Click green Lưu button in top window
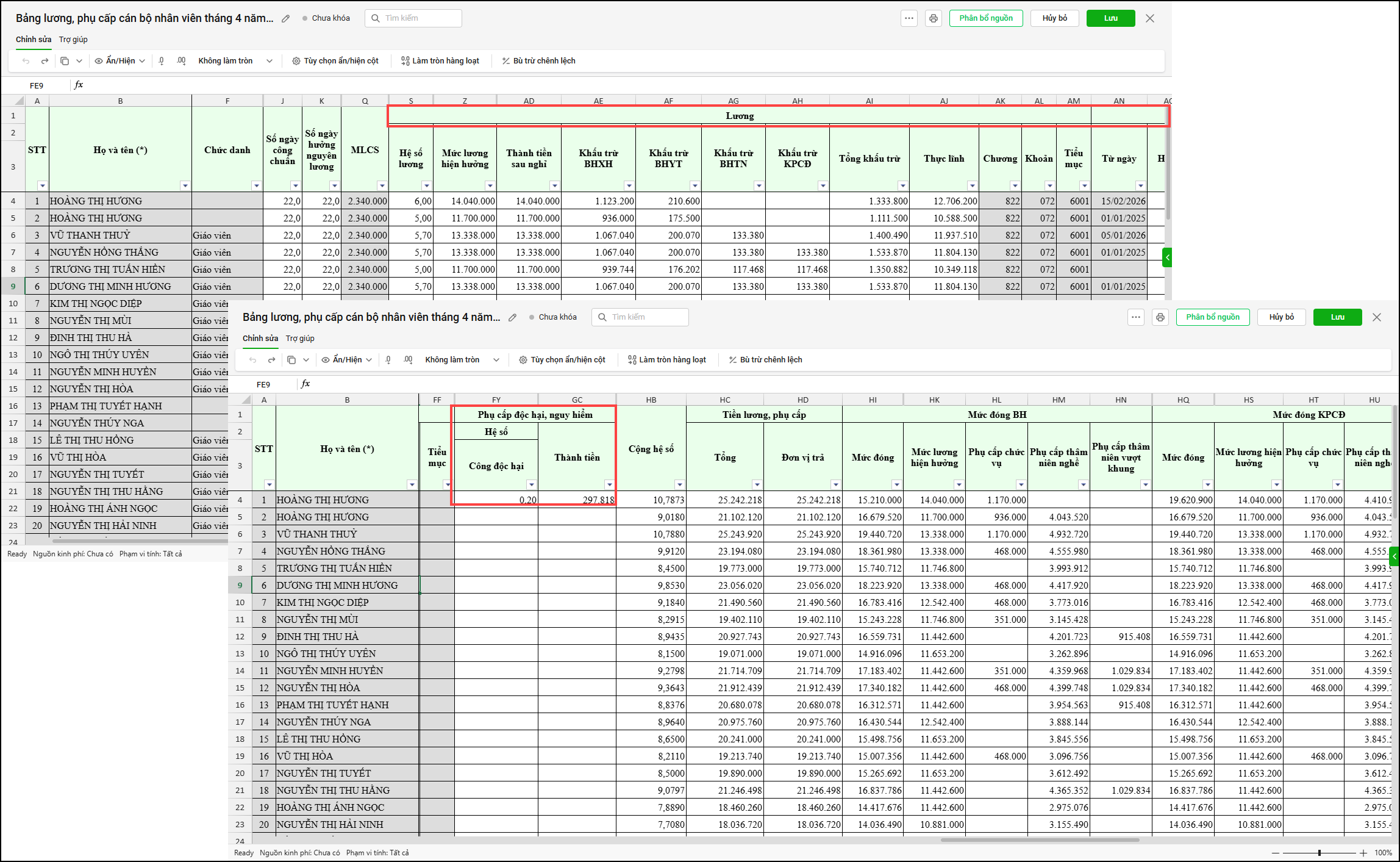 [x=1111, y=18]
